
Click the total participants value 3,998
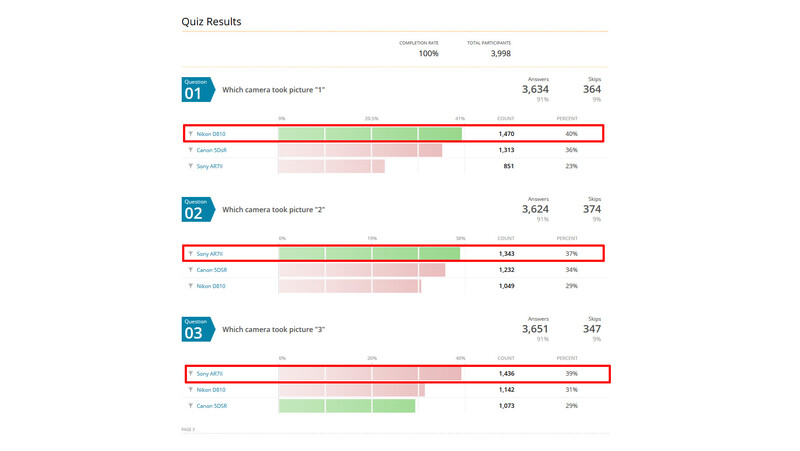(501, 54)
